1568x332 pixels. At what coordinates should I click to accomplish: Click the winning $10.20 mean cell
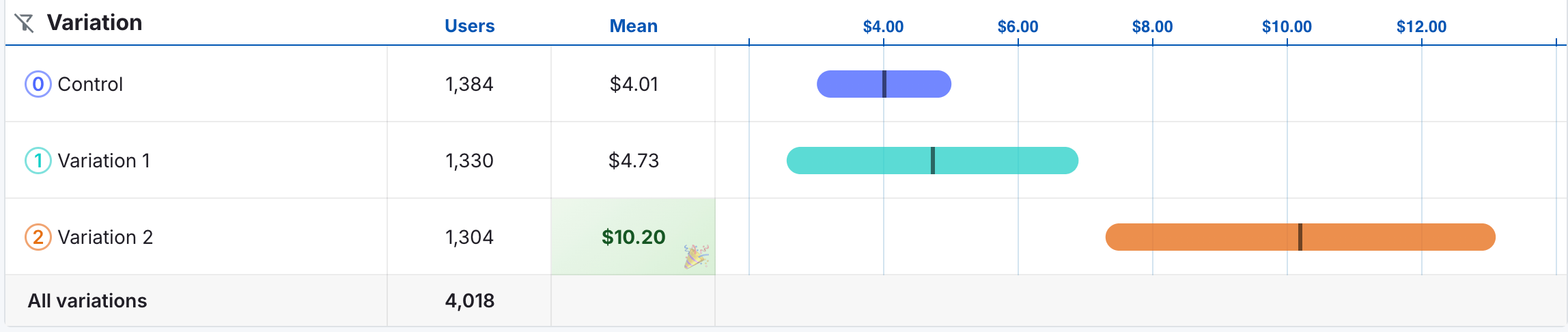[x=633, y=237]
